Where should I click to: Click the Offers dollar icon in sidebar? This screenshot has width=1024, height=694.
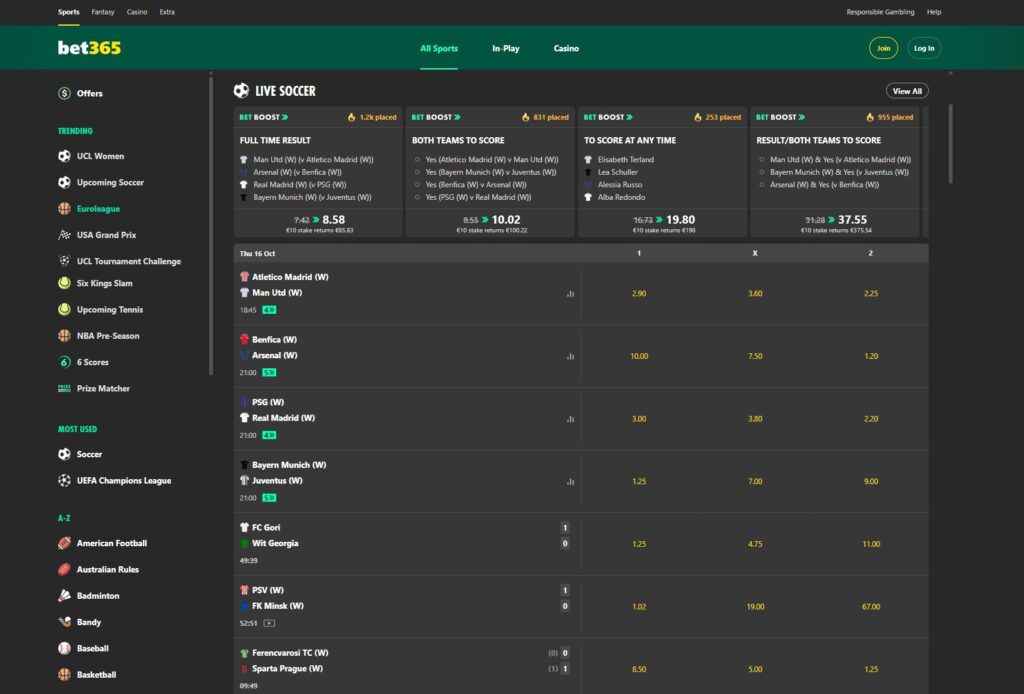click(64, 93)
